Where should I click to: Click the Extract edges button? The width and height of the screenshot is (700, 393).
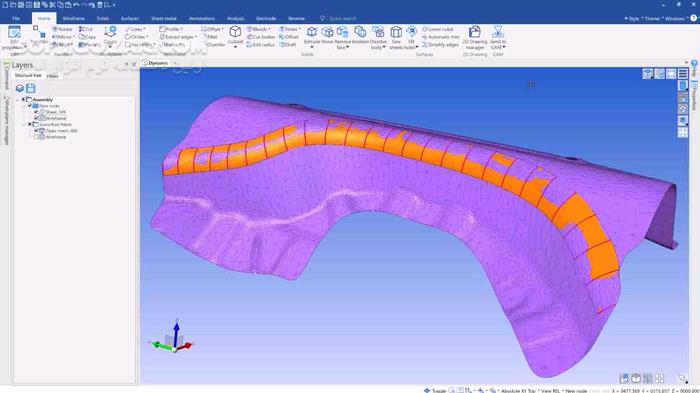[x=178, y=37]
